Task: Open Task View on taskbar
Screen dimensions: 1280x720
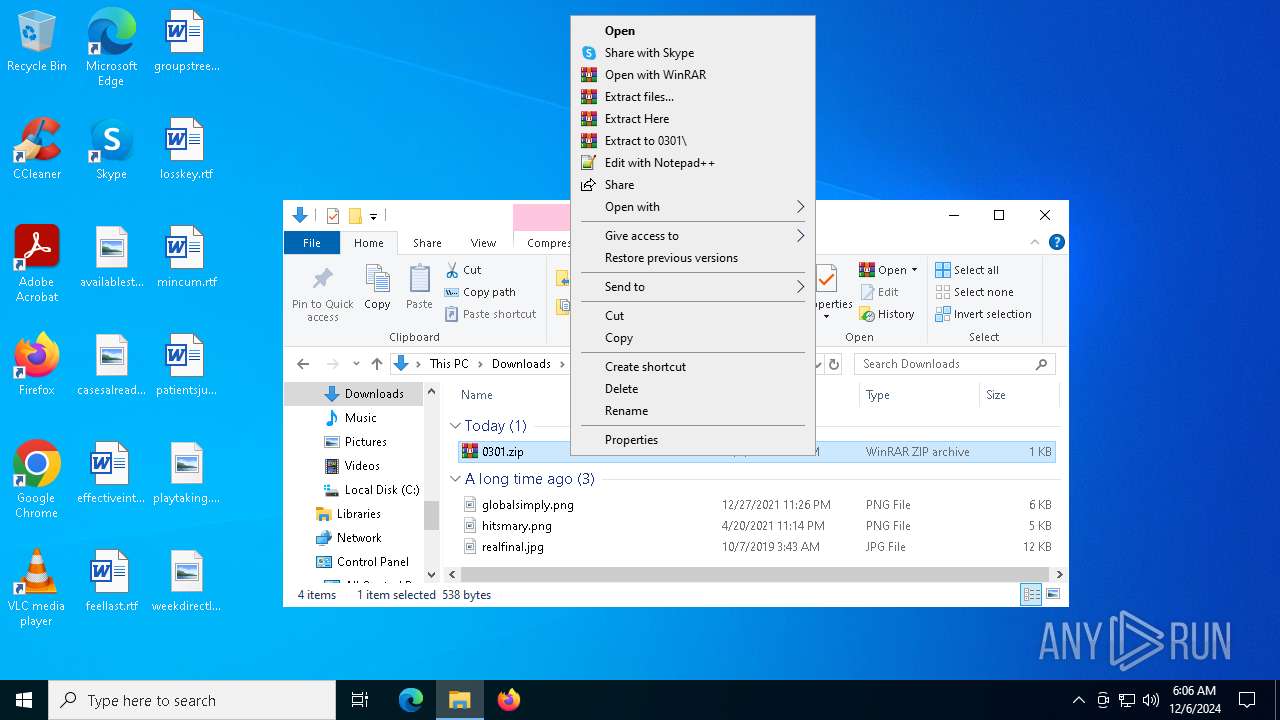Action: pos(360,700)
